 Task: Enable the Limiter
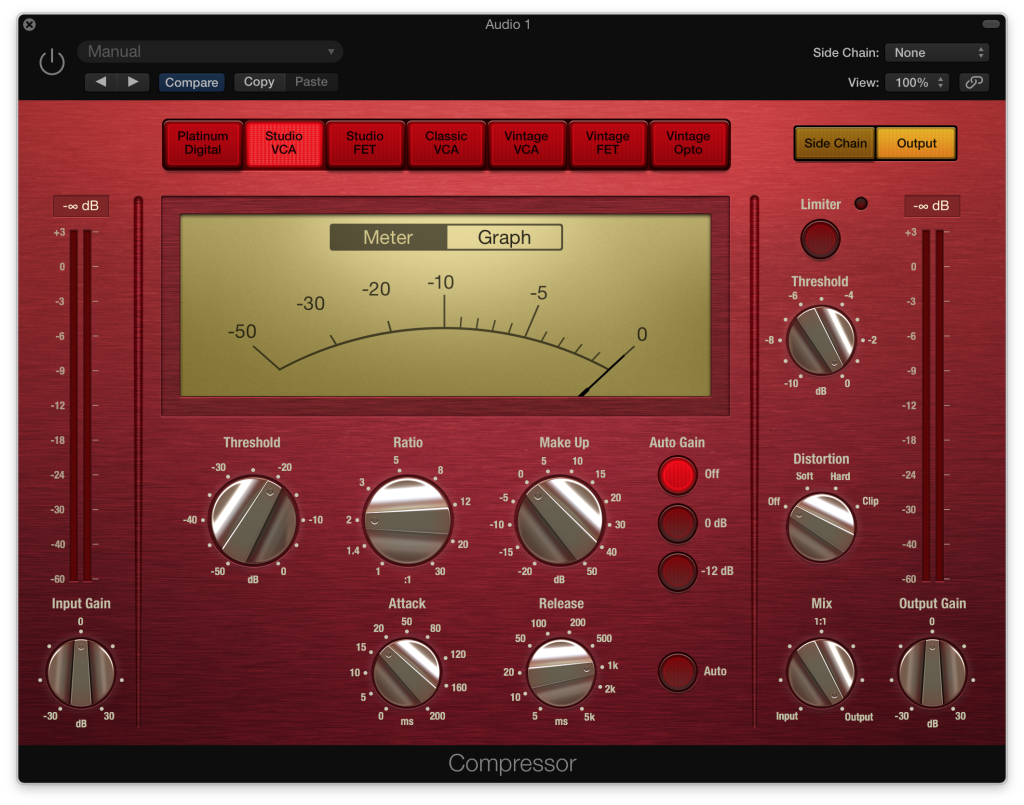(819, 239)
